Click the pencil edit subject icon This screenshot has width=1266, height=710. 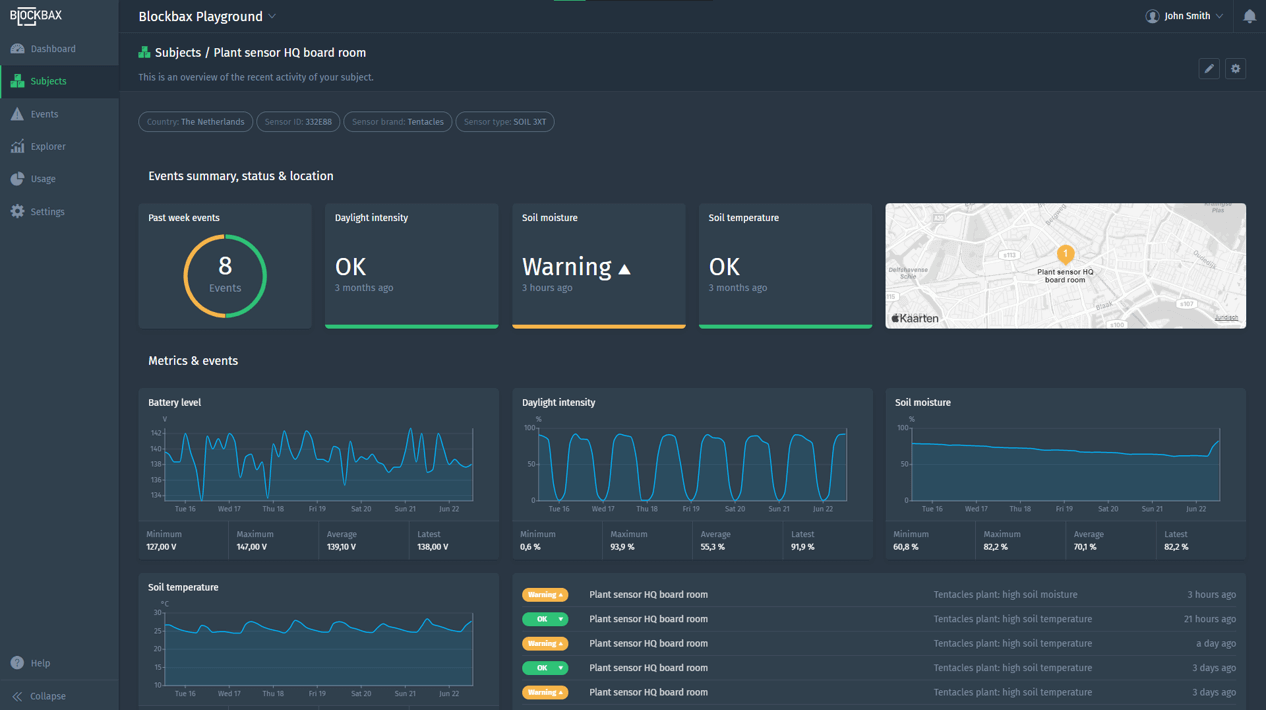coord(1209,69)
